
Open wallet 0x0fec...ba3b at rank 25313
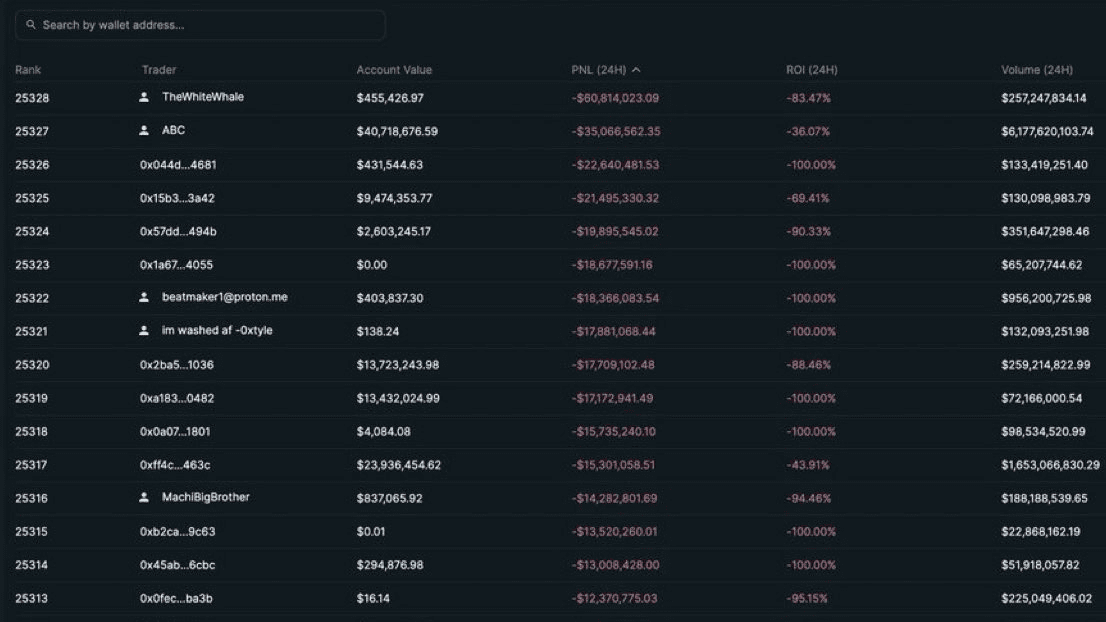click(176, 598)
